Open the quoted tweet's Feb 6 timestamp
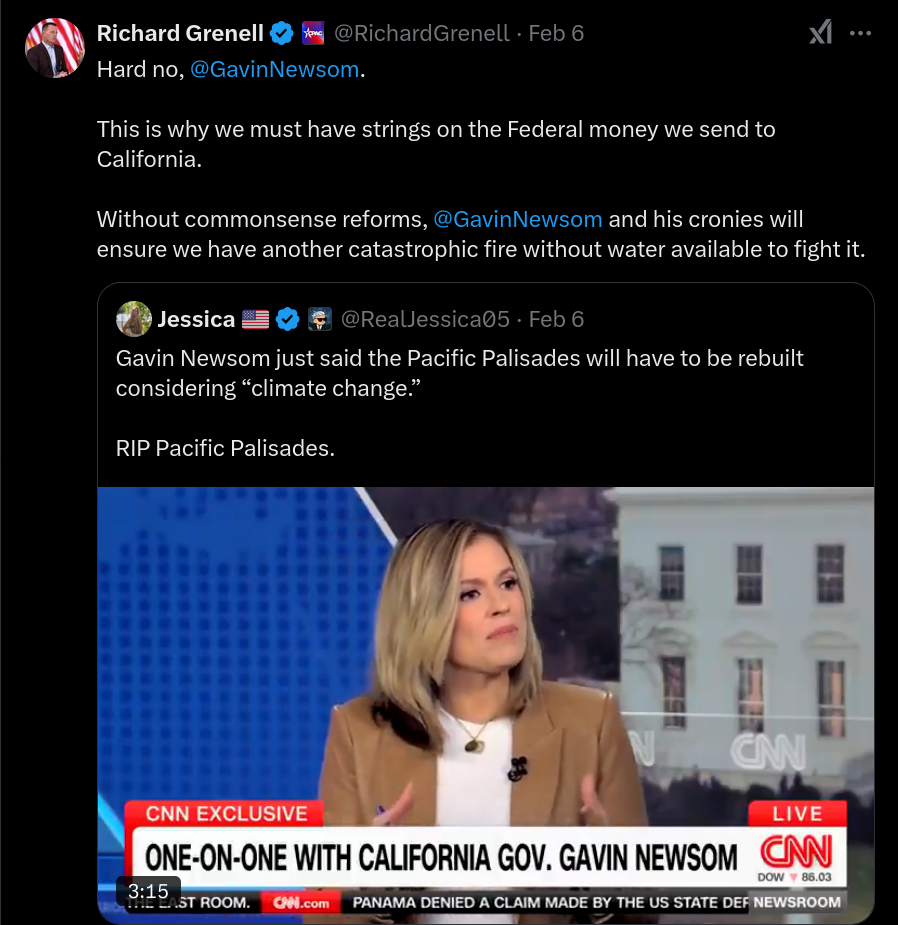This screenshot has width=898, height=925. pos(556,319)
